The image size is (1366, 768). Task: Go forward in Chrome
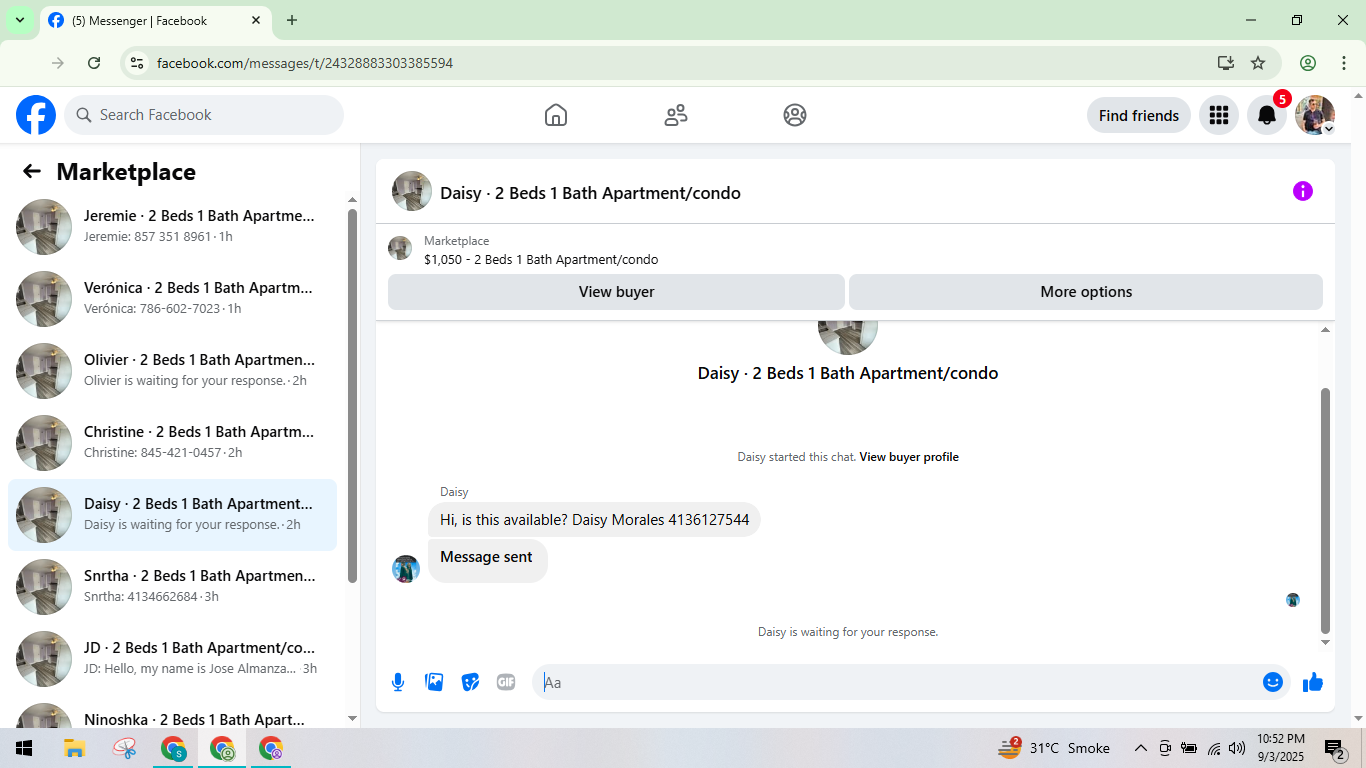(x=58, y=63)
